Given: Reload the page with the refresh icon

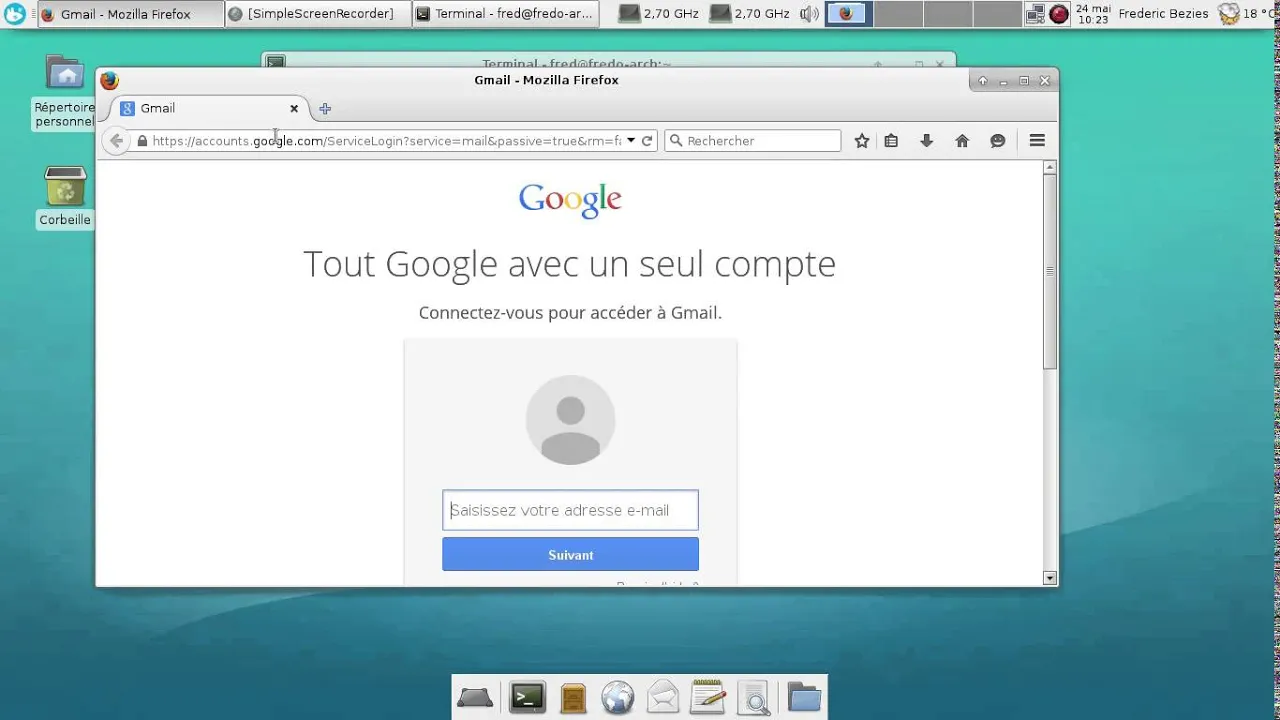Looking at the screenshot, I should tap(647, 141).
